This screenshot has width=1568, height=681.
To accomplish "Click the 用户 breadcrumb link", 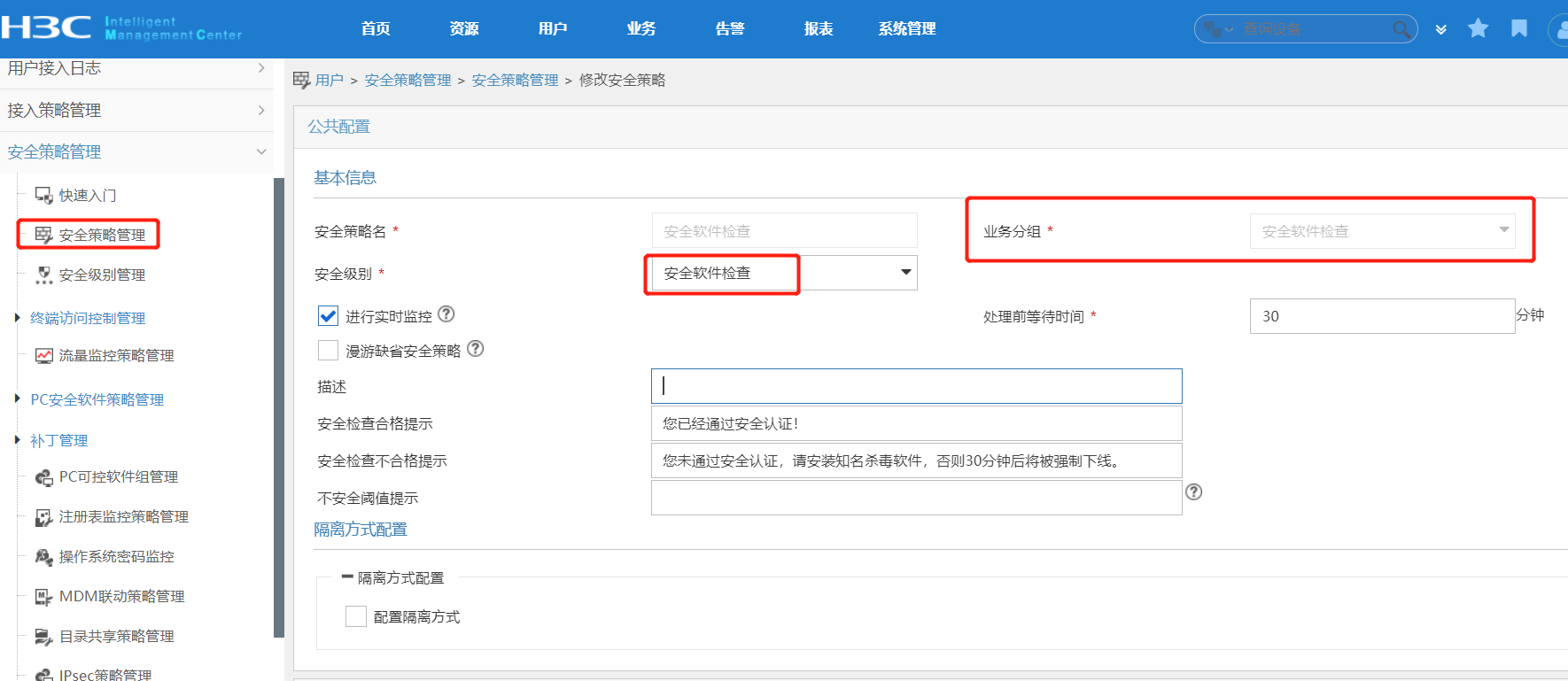I will (329, 81).
